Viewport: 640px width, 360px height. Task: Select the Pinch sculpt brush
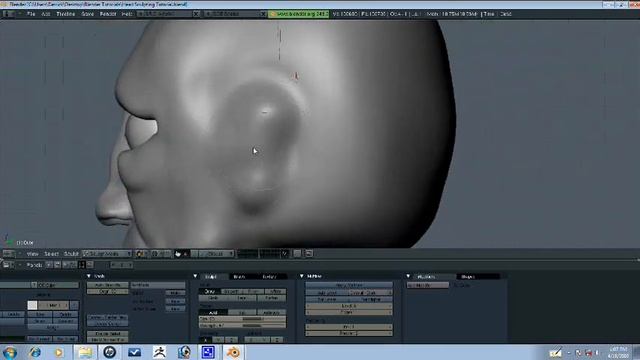coord(253,291)
